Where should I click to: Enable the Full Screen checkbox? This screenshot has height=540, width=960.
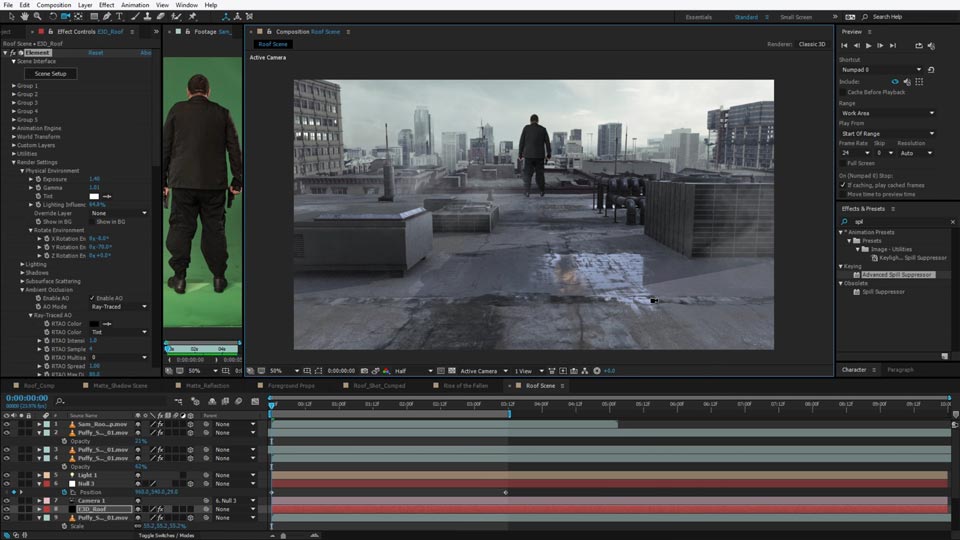click(x=843, y=162)
